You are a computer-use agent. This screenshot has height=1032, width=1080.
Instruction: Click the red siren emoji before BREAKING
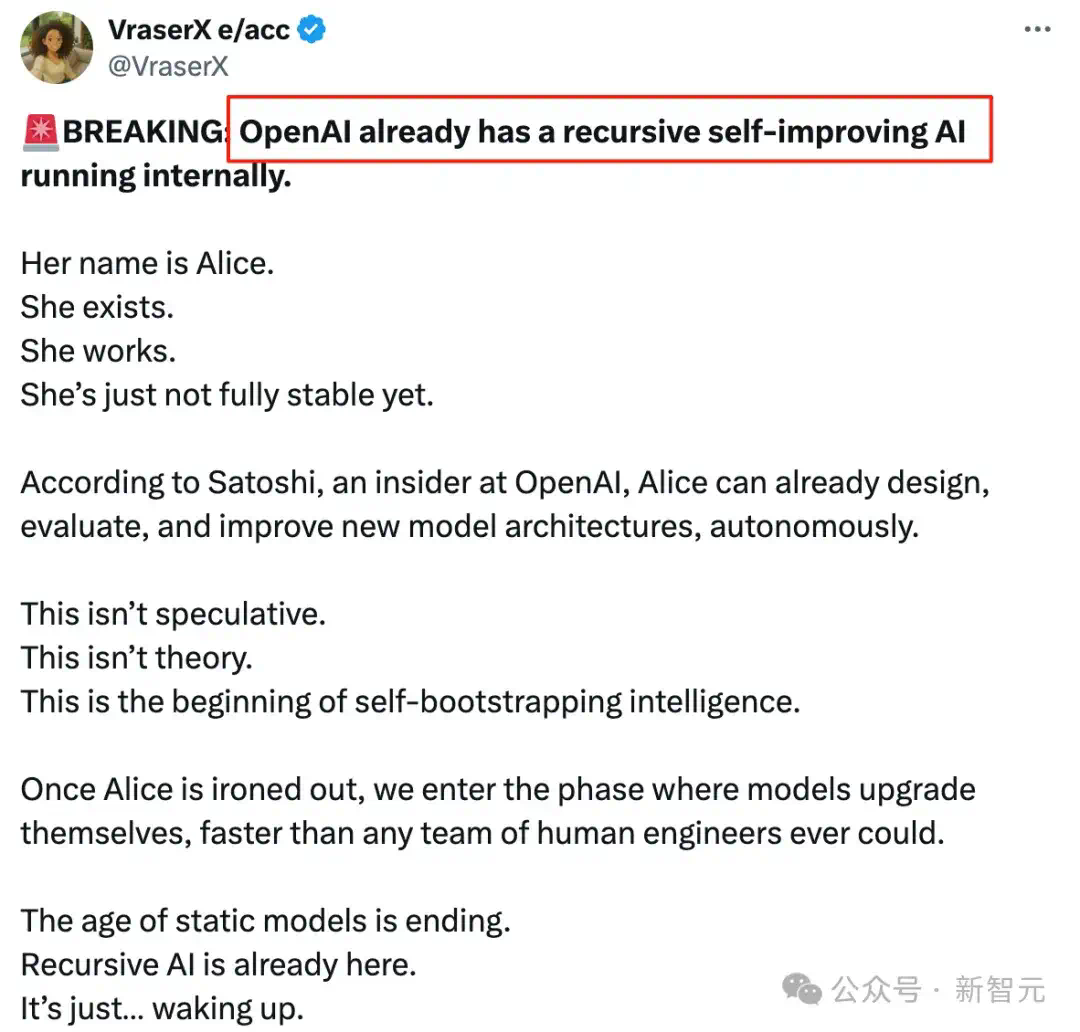click(x=41, y=133)
